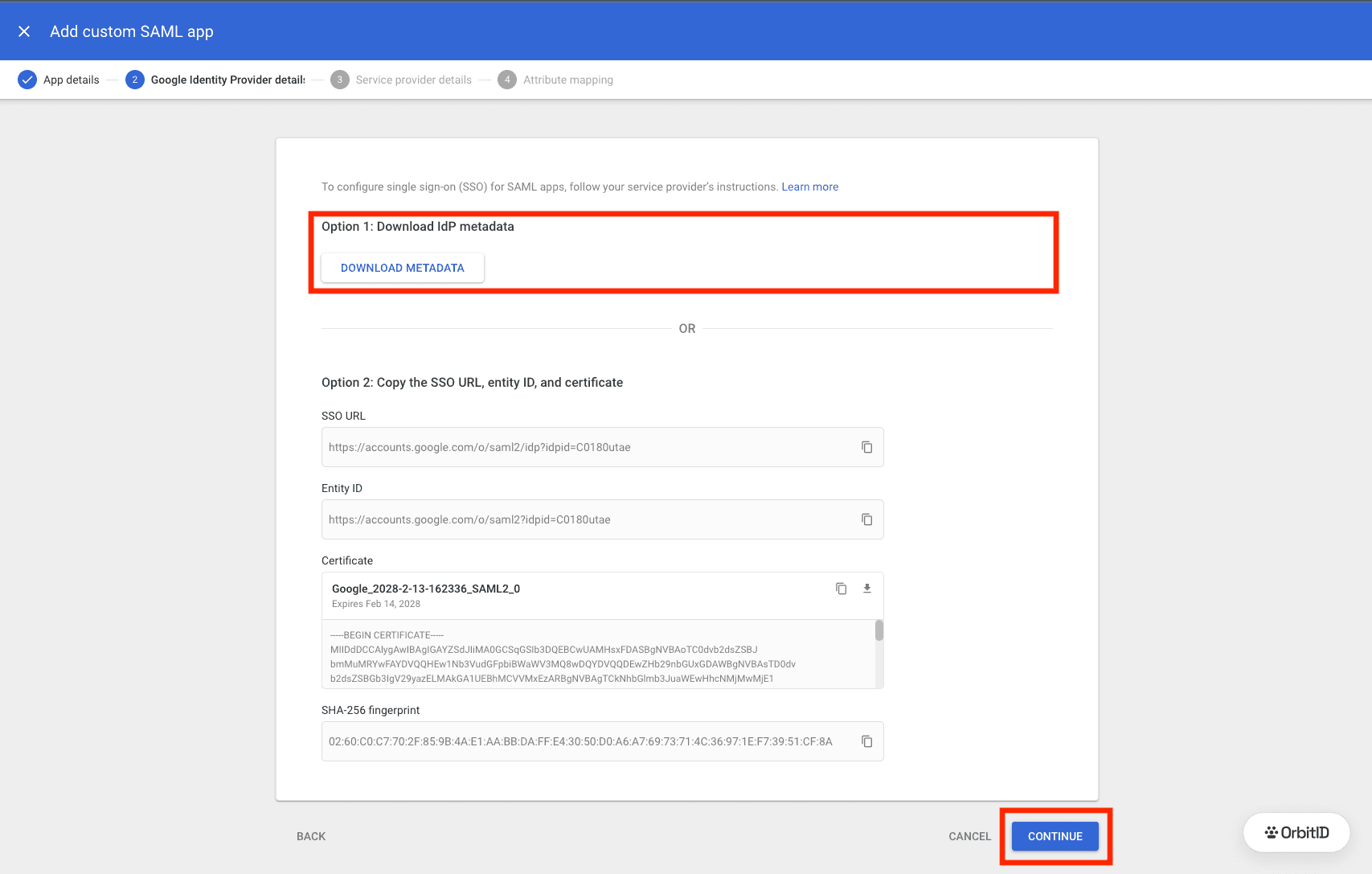
Task: Cancel the SAML app setup
Action: click(969, 836)
